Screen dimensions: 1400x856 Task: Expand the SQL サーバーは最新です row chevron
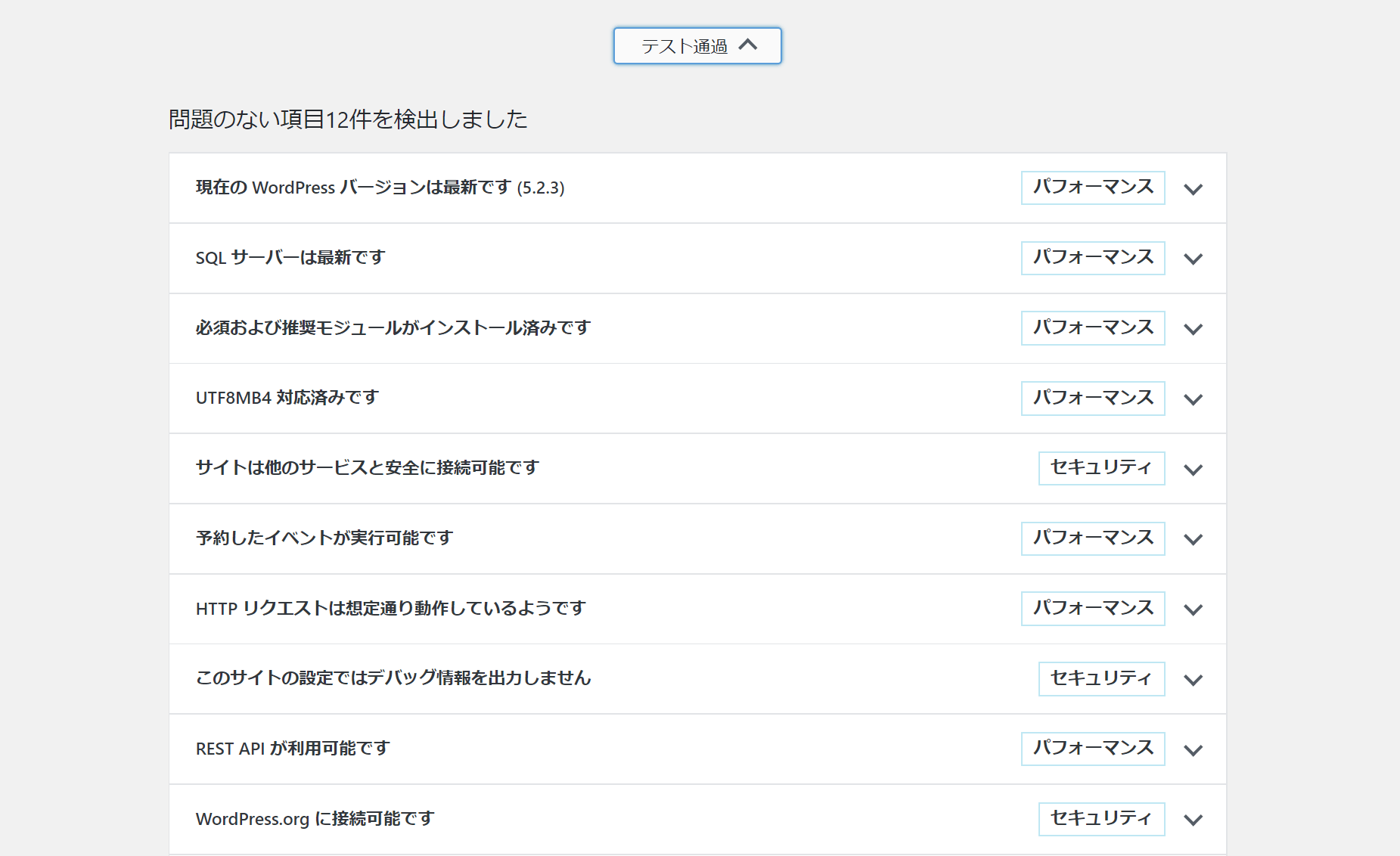[1193, 259]
